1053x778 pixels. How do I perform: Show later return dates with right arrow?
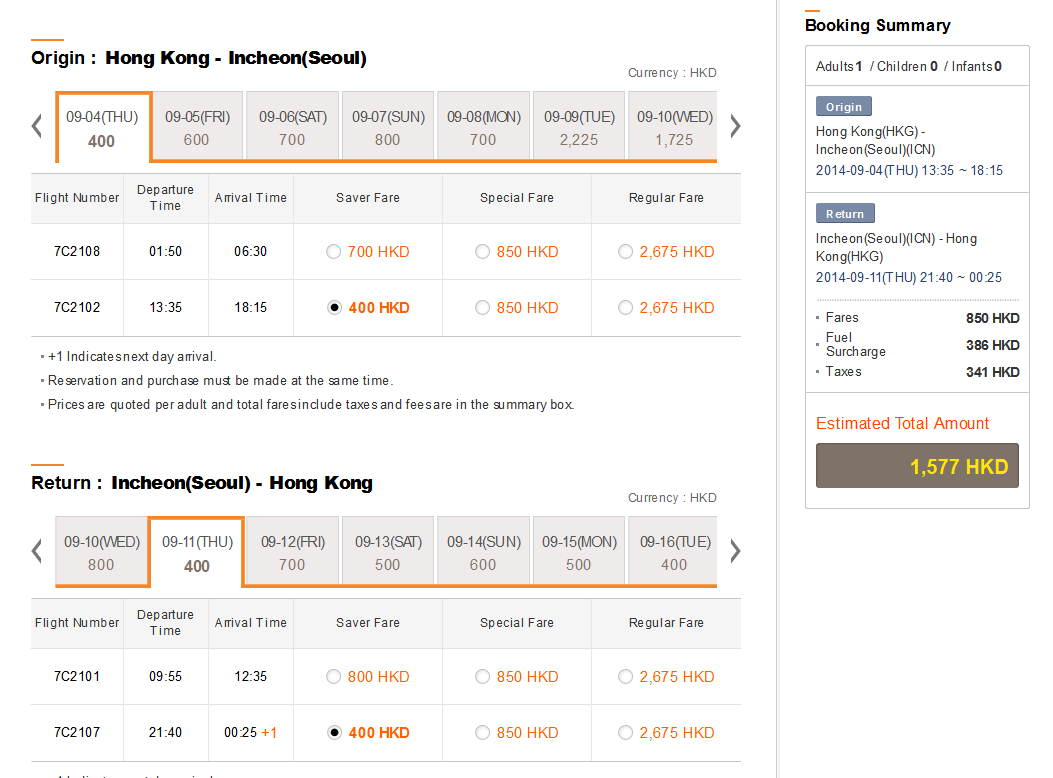coord(735,551)
